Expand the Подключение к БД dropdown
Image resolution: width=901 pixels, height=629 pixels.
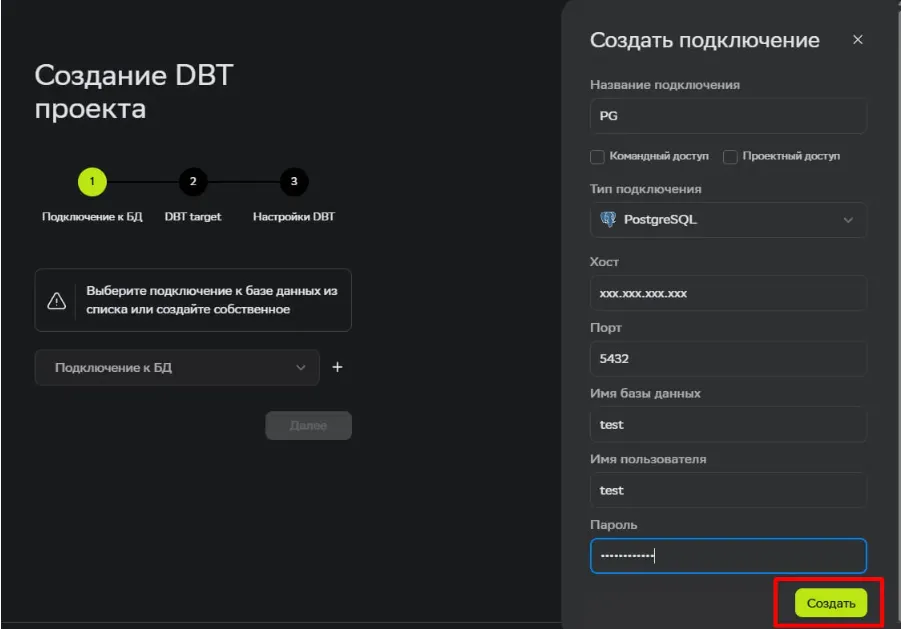pyautogui.click(x=176, y=368)
